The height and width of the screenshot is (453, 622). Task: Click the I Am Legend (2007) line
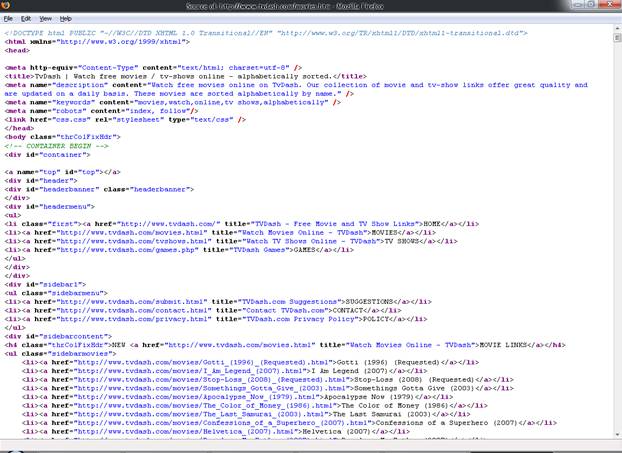coord(225,371)
